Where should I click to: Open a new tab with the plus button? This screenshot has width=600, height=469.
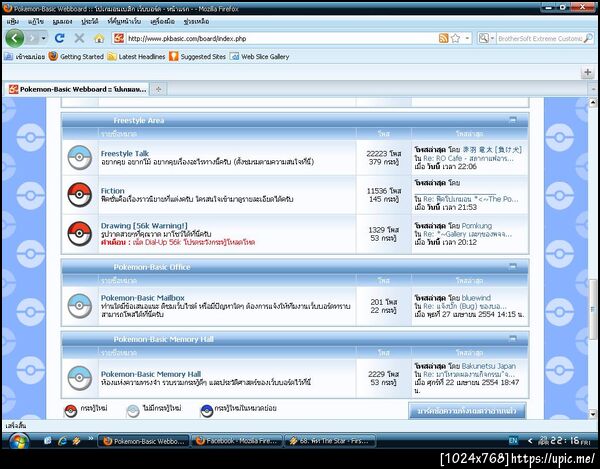click(158, 89)
